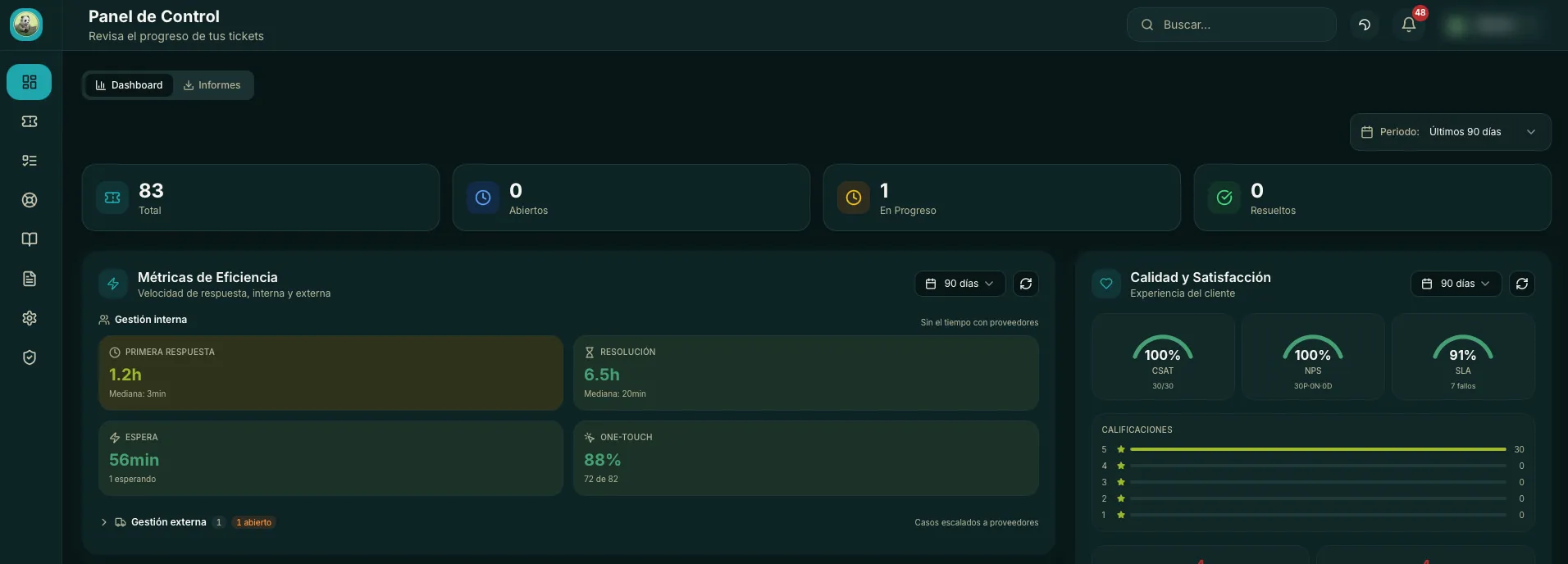
Task: Click the NPS 100% gauge card
Action: 1313,357
